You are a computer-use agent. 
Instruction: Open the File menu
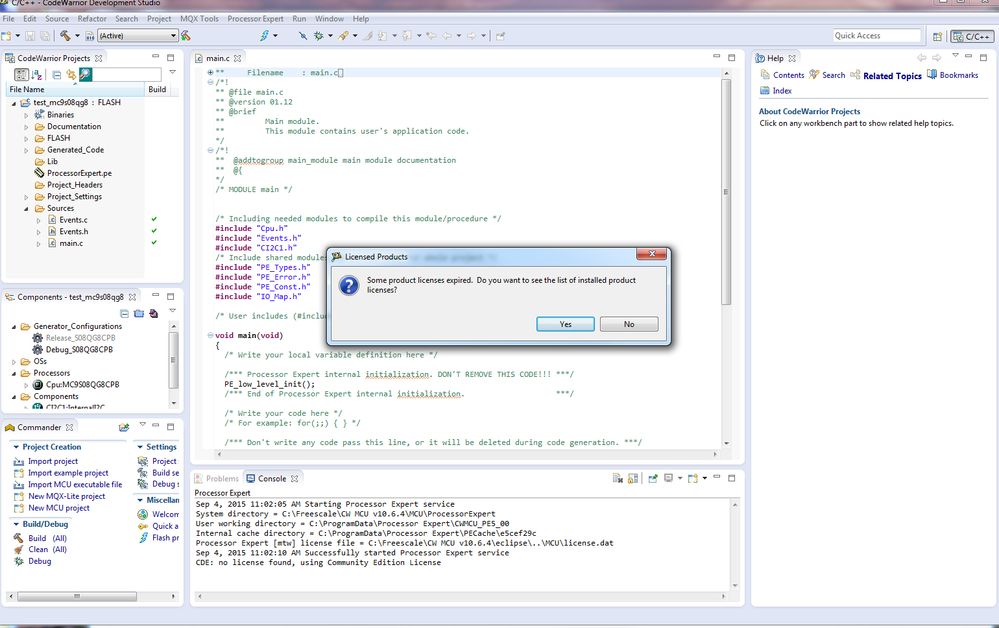coord(8,18)
